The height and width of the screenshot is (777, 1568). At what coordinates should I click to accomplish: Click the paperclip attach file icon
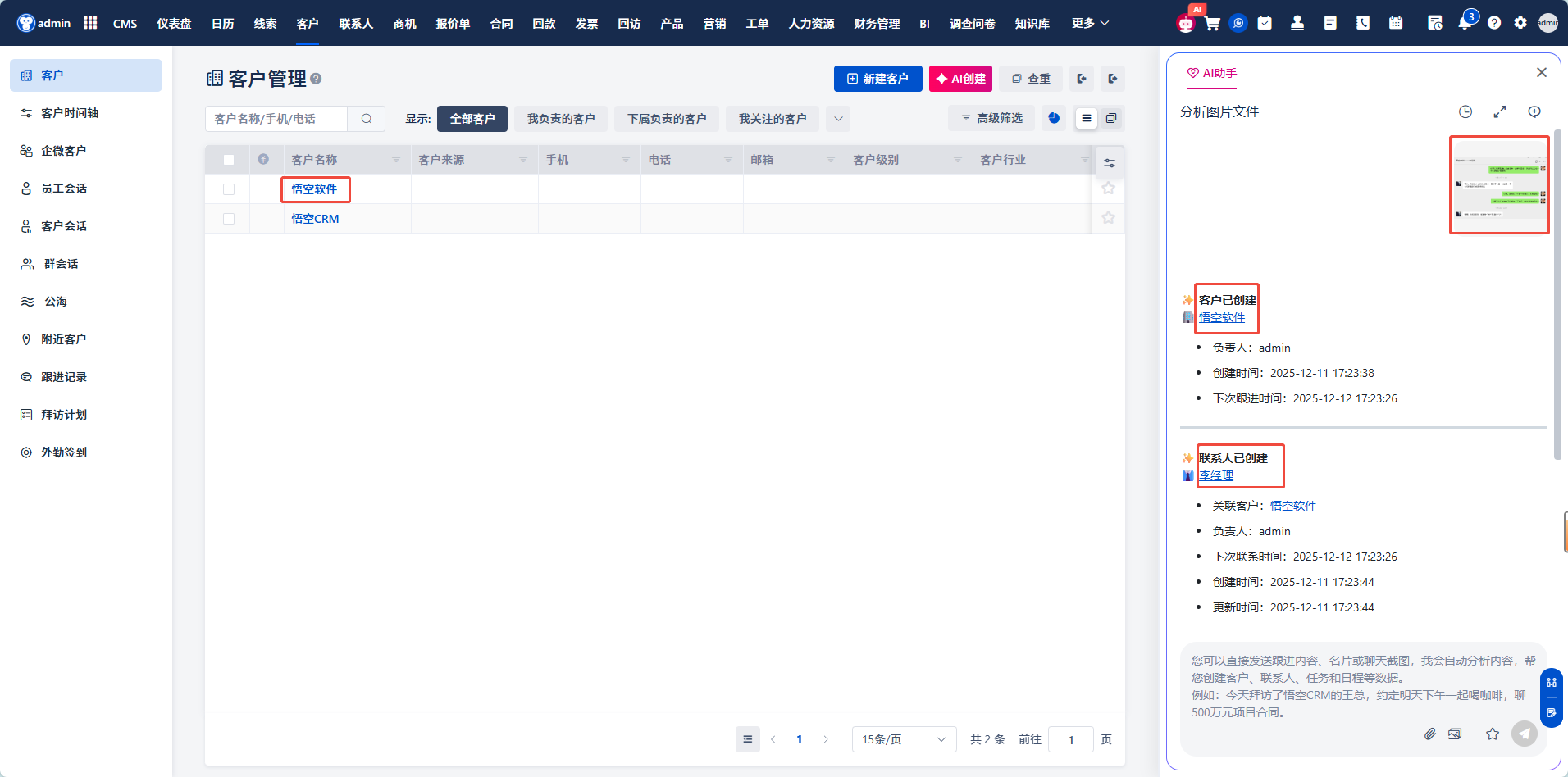(x=1429, y=734)
